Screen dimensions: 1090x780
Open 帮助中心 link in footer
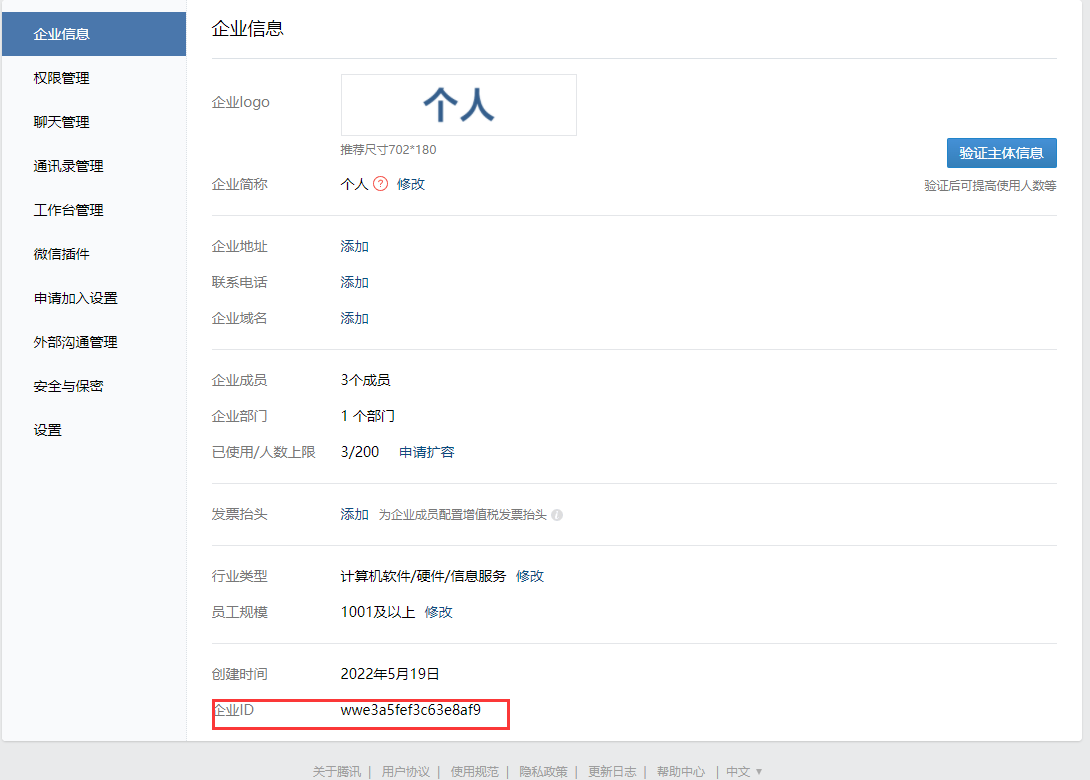click(680, 771)
